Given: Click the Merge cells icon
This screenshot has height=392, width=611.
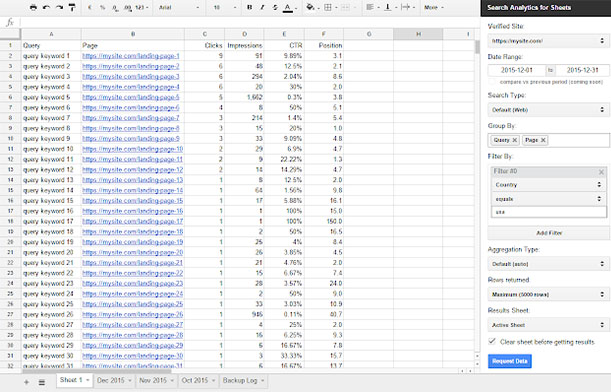Looking at the screenshot, I should point(345,7).
